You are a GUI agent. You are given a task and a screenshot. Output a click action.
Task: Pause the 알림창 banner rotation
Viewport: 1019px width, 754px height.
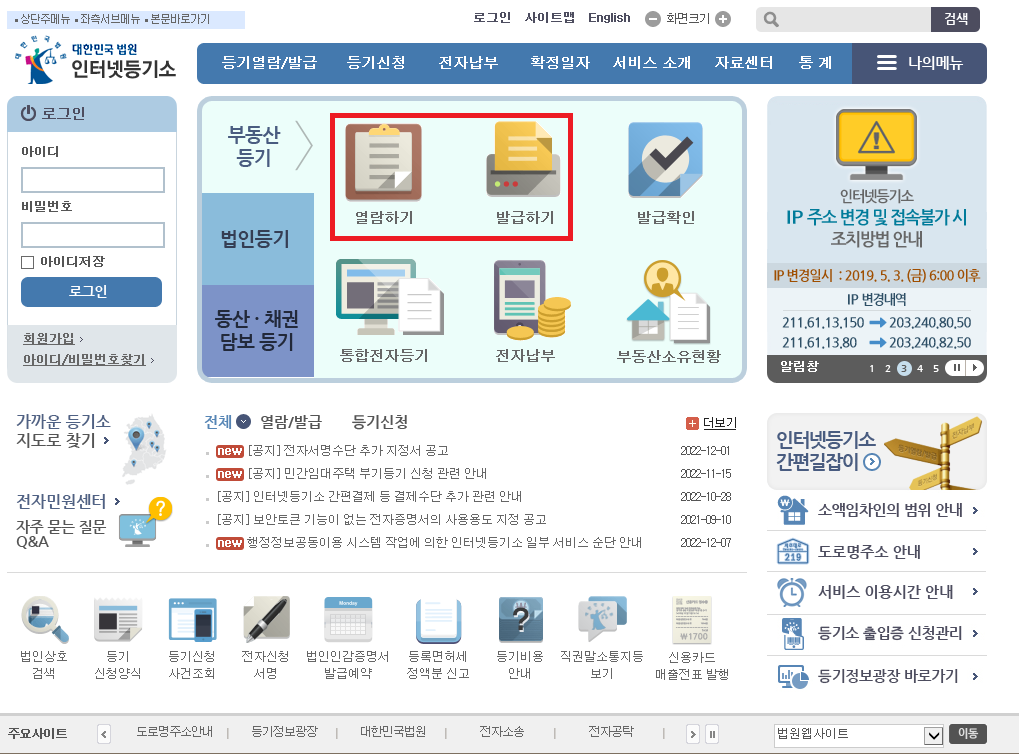click(x=957, y=367)
